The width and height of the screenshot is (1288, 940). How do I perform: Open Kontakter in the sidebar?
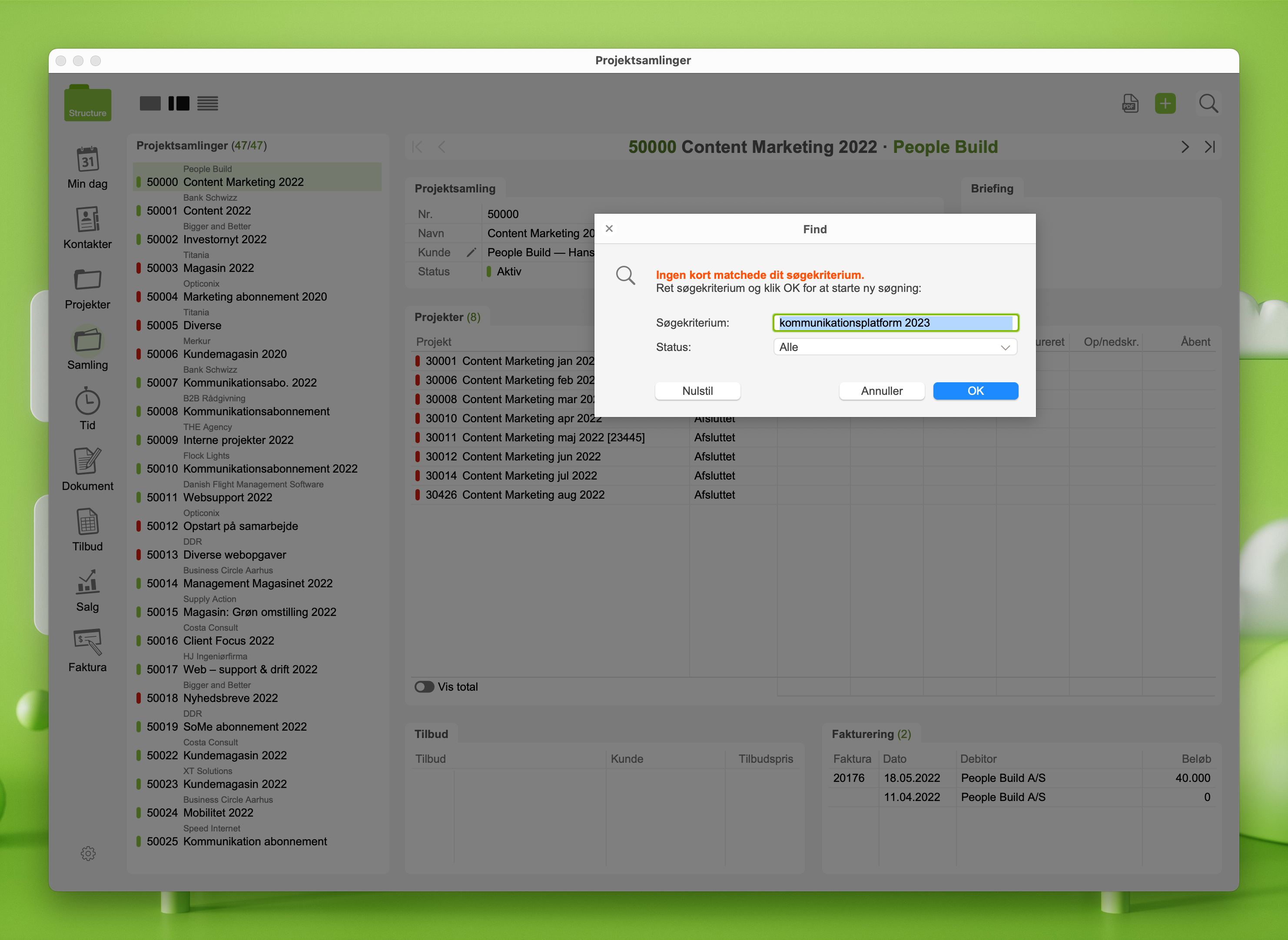pos(87,220)
